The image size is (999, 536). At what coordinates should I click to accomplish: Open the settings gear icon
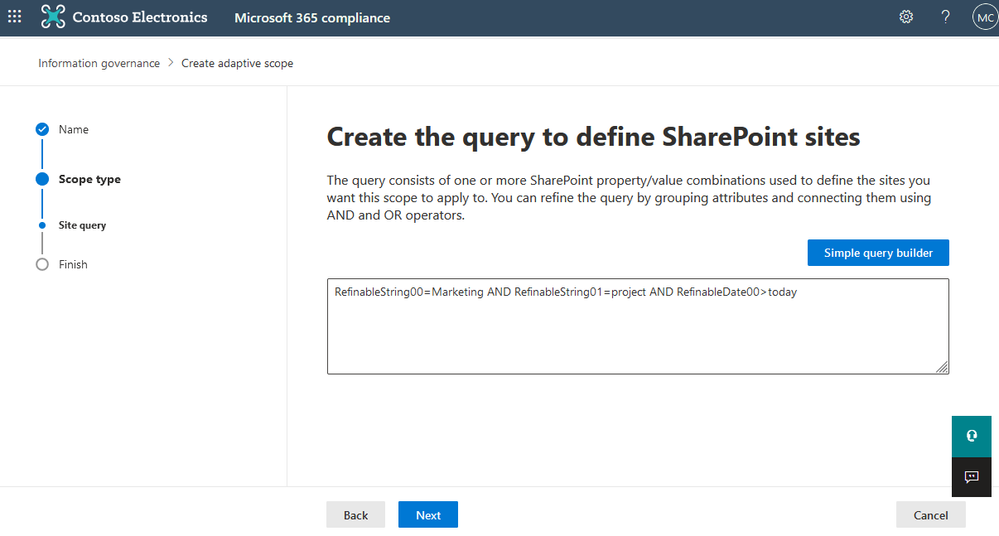point(906,17)
